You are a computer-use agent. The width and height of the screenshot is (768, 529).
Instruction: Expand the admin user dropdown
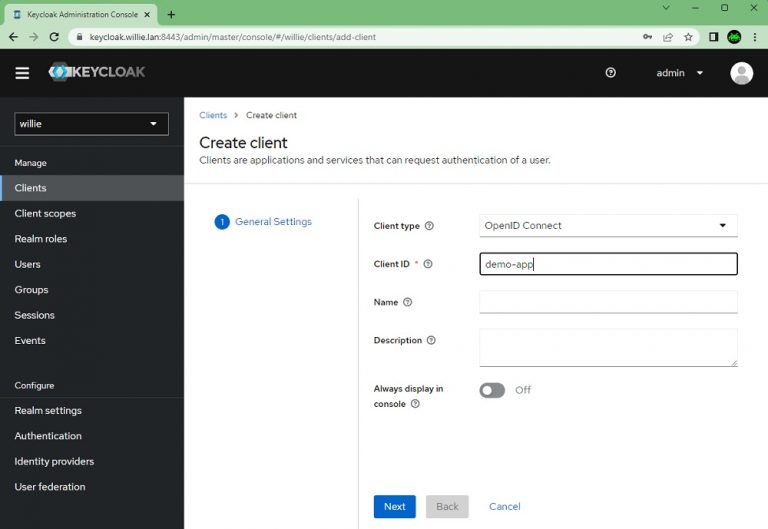point(679,73)
